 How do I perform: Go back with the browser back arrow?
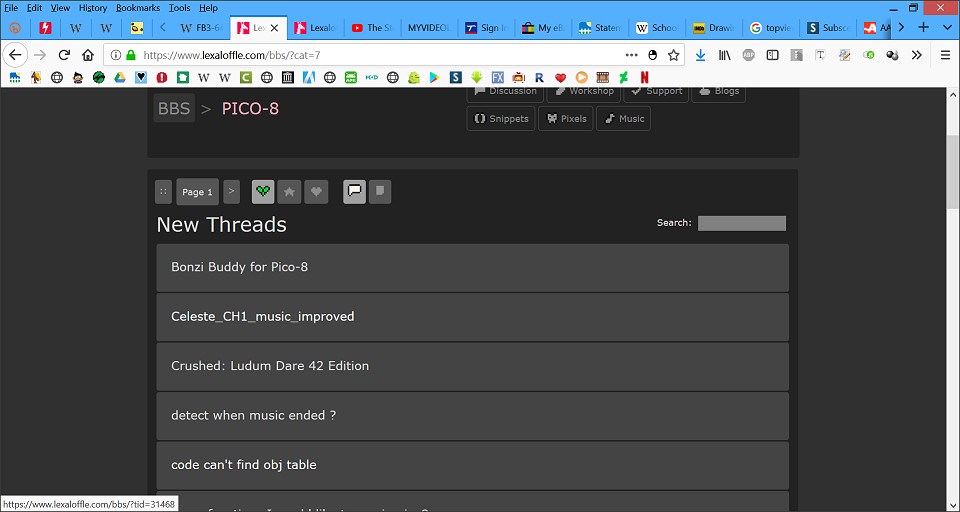(x=15, y=55)
